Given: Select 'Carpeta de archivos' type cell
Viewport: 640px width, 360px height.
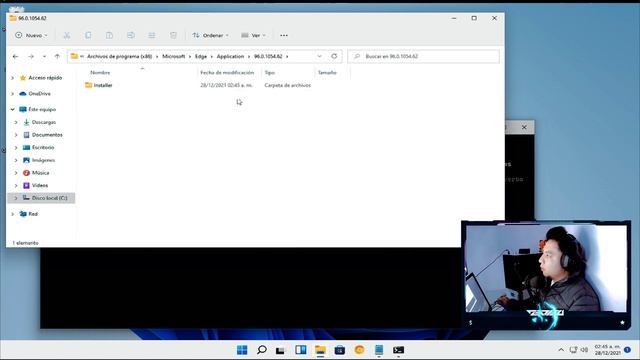Looking at the screenshot, I should (287, 85).
